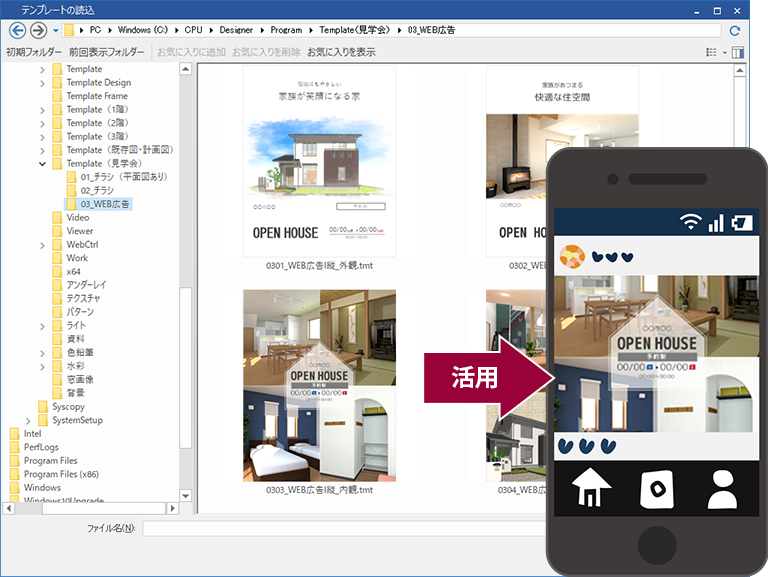Select the Viewer folder
The height and width of the screenshot is (577, 768).
73,231
